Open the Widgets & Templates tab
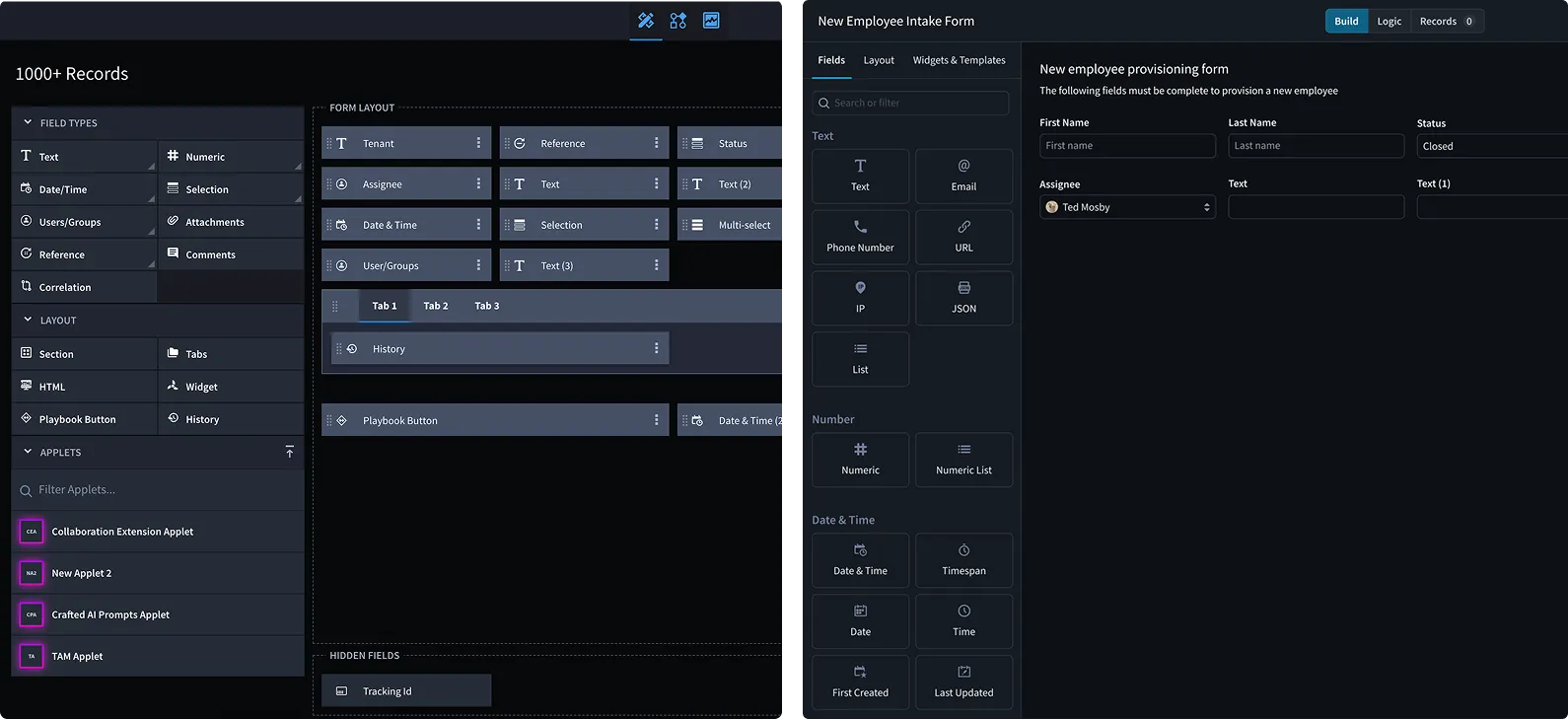1568x719 pixels. tap(960, 60)
